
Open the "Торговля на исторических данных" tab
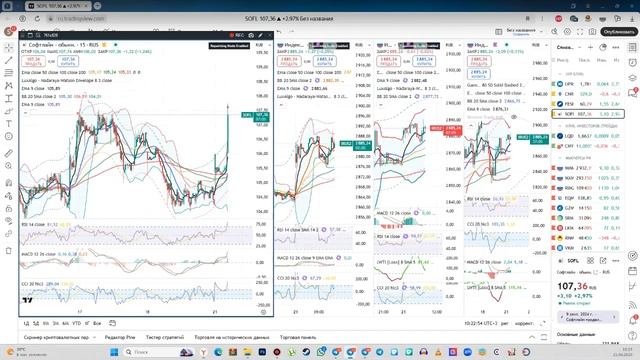[x=232, y=338]
